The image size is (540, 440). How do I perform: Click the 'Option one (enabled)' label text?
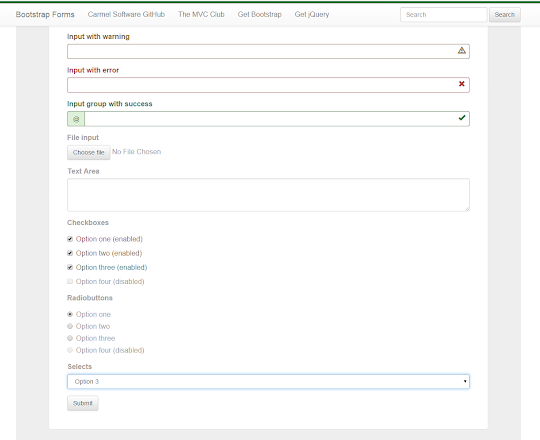click(109, 239)
